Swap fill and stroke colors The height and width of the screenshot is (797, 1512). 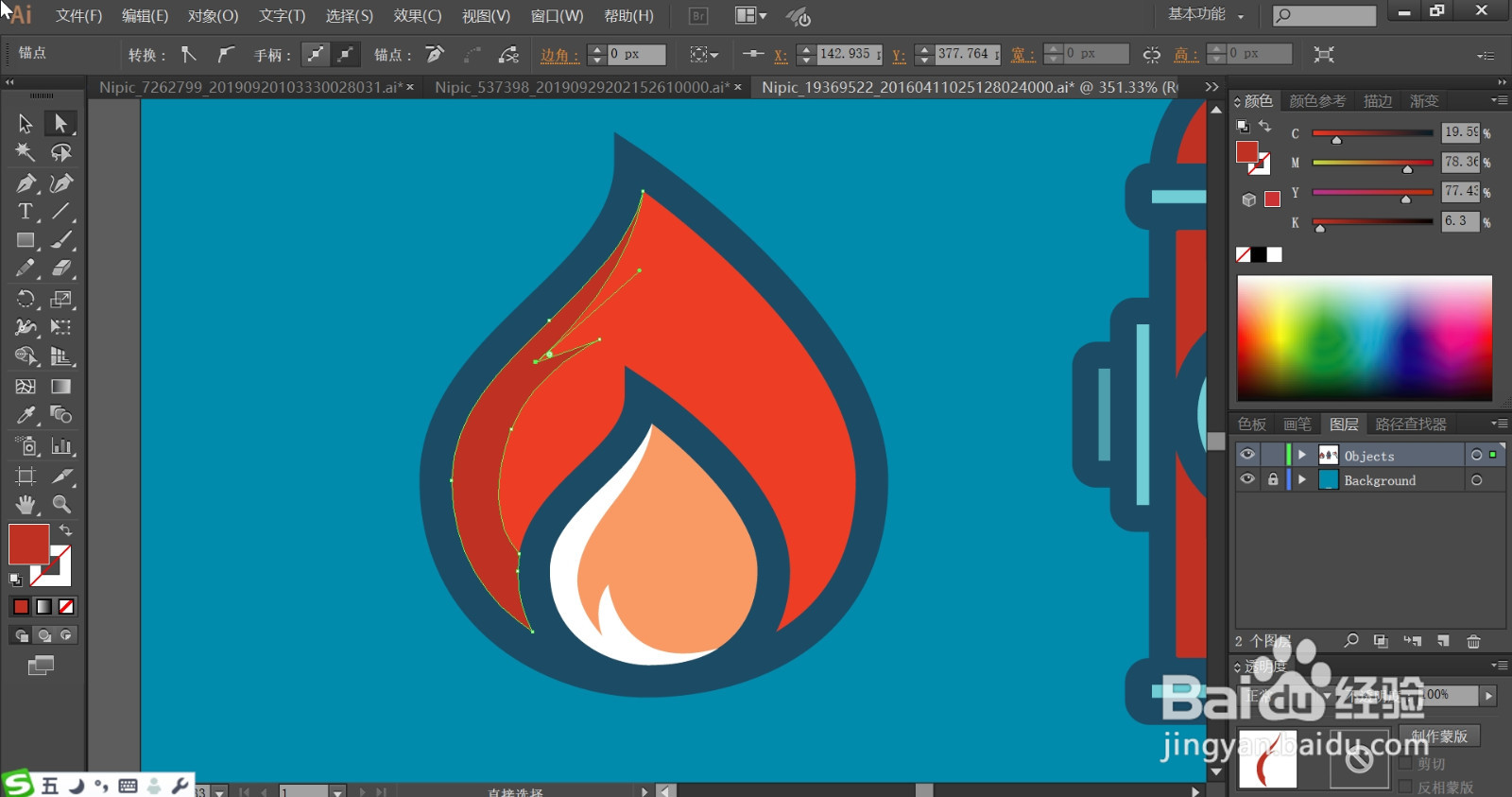pos(66,530)
